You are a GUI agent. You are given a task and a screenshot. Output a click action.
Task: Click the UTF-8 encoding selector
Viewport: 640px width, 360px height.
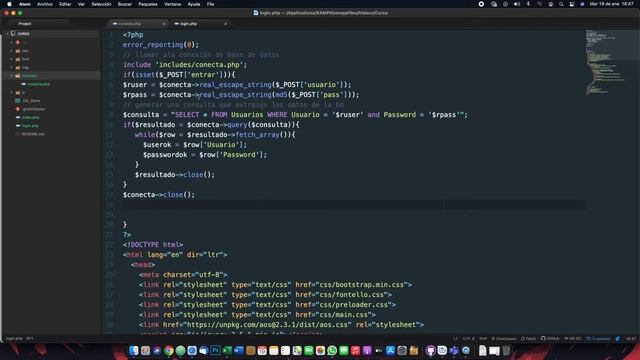tap(469, 338)
